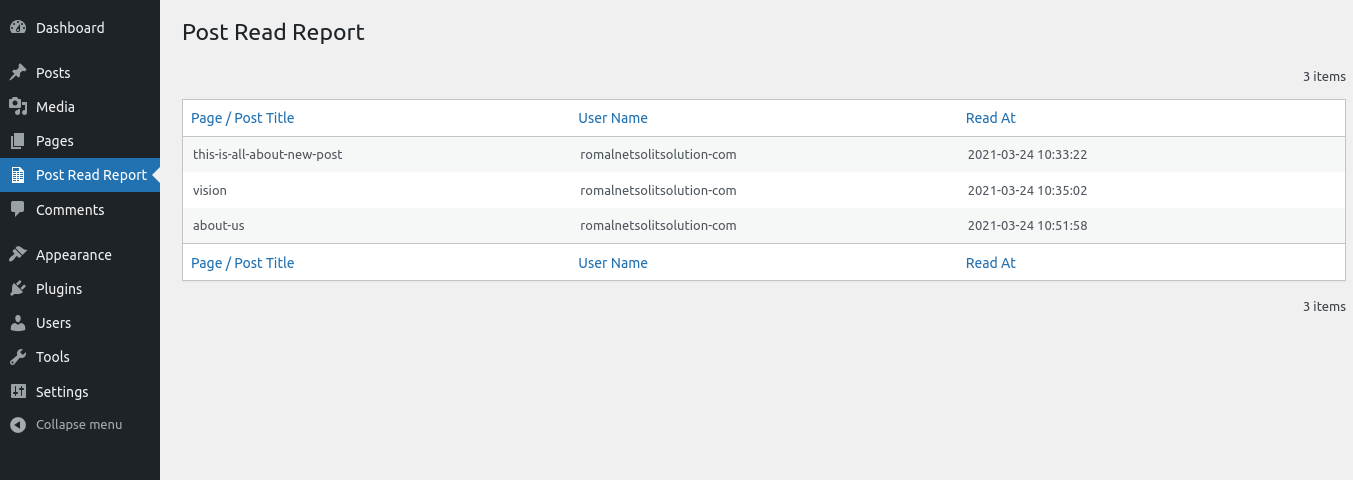Click the Posts pushpin icon
This screenshot has width=1353, height=480.
(18, 73)
